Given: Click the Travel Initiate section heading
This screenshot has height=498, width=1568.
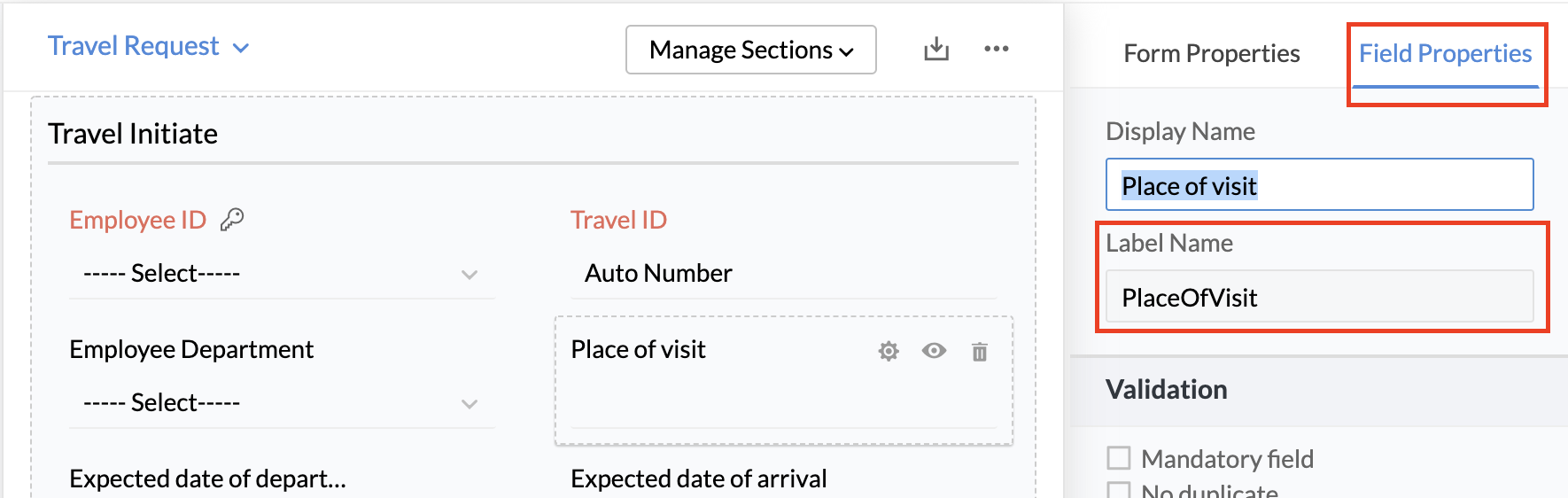Looking at the screenshot, I should coord(133,134).
